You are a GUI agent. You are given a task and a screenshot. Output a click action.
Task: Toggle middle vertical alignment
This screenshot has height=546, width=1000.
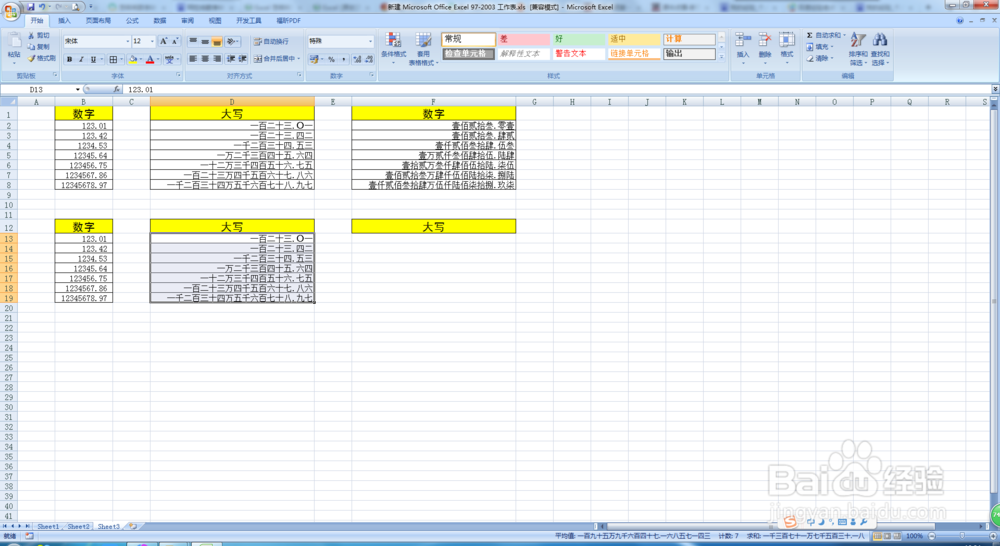click(205, 41)
